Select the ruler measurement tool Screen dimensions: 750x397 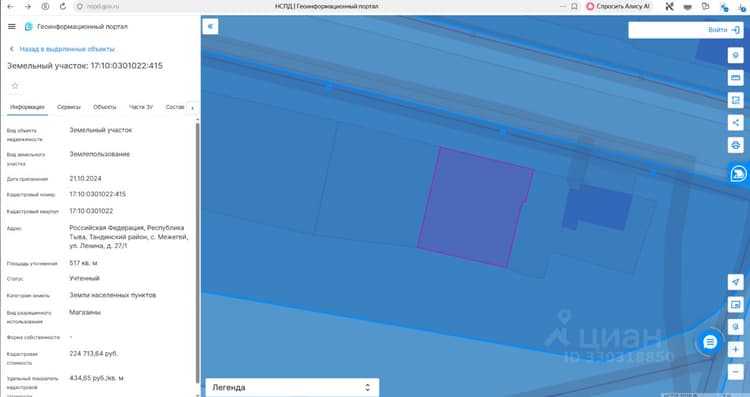[736, 77]
